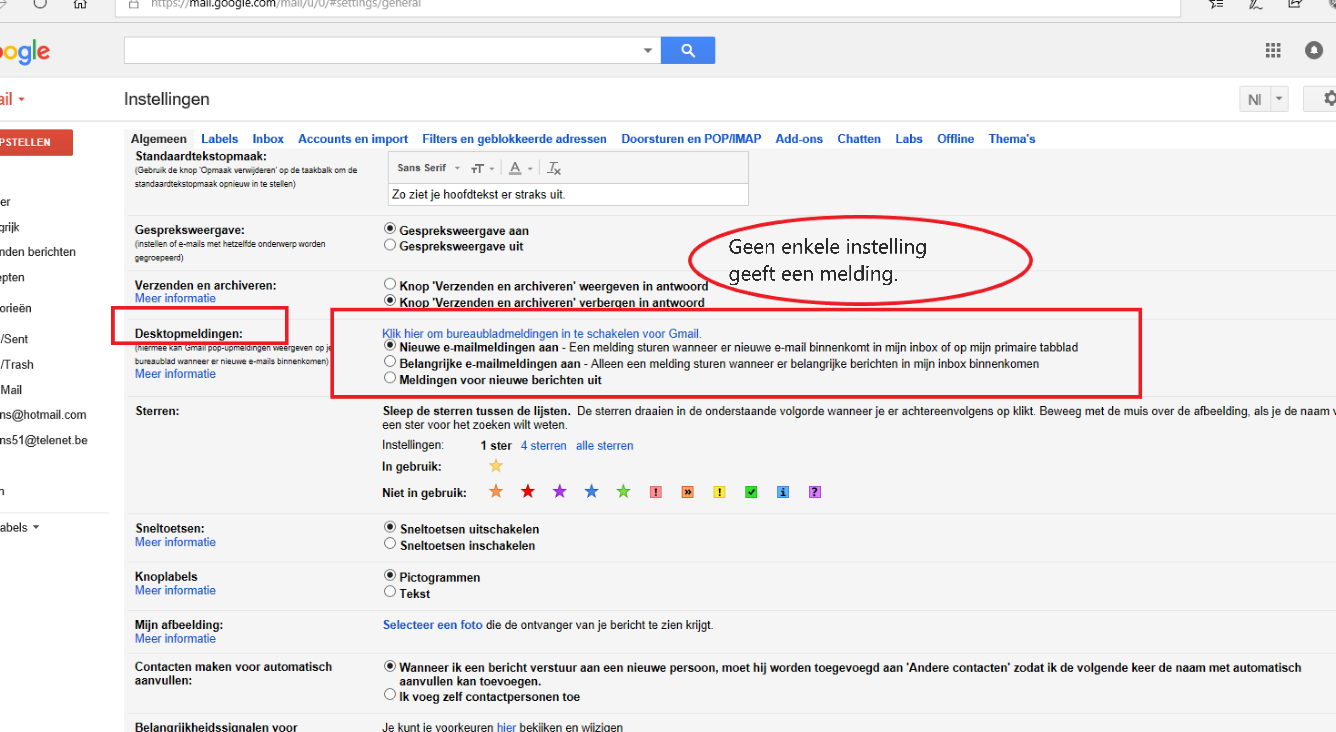Select the green check-mark star icon
This screenshot has width=1336, height=732.
751,492
